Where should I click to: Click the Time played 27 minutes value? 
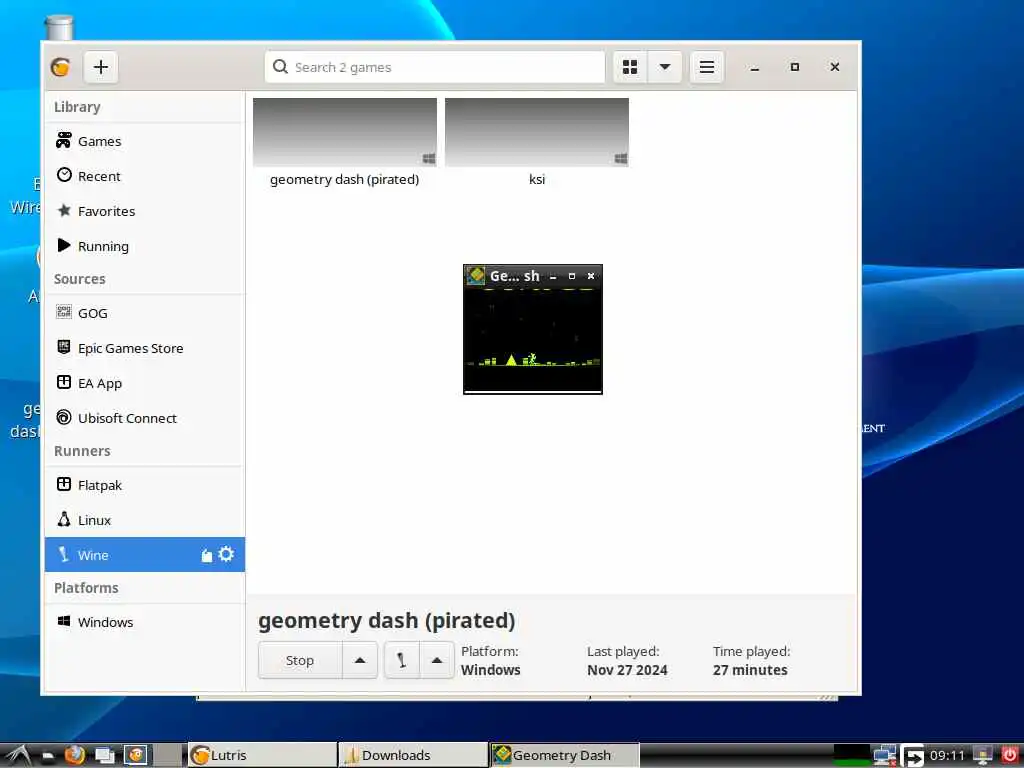tap(750, 670)
